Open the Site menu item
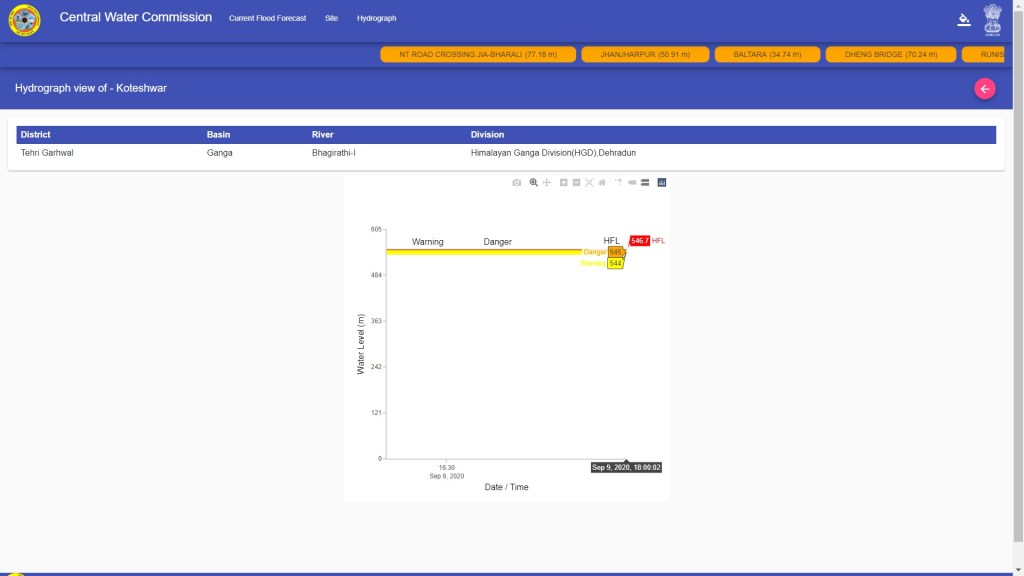Viewport: 1024px width, 576px height. pyautogui.click(x=331, y=18)
